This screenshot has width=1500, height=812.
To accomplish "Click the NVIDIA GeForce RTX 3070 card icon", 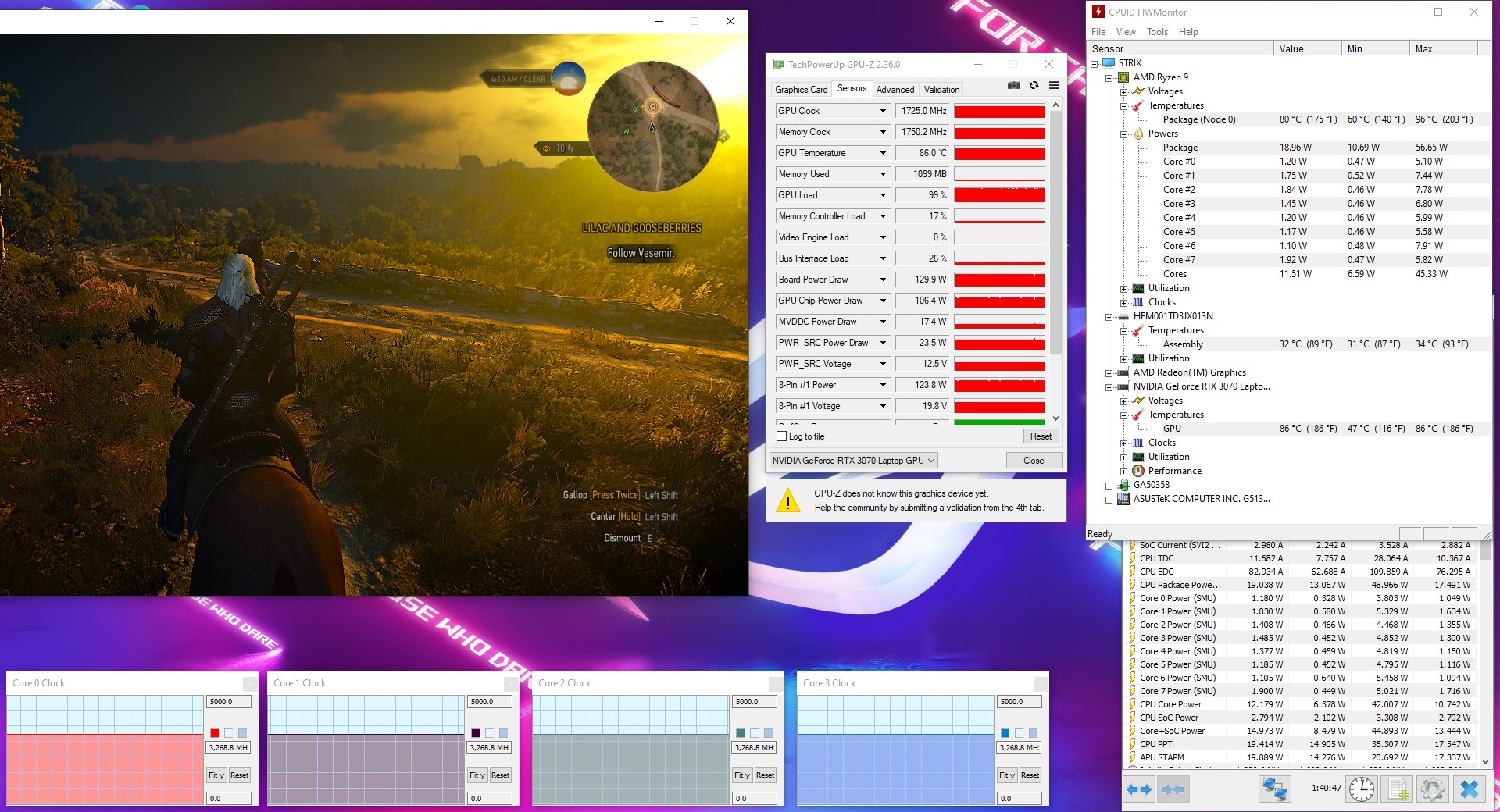I will click(1123, 386).
